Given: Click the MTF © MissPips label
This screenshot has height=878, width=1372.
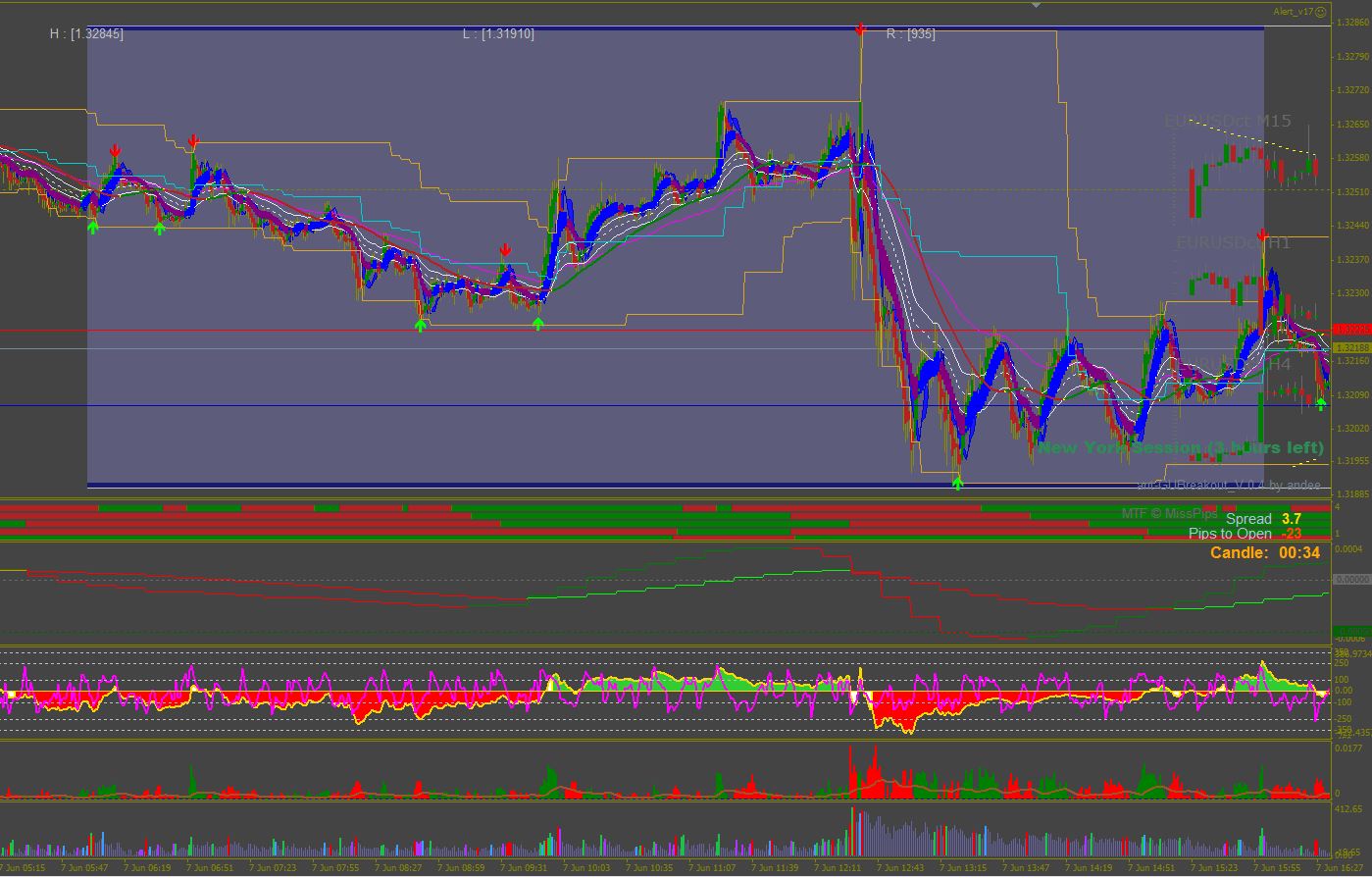Looking at the screenshot, I should pos(1170,512).
